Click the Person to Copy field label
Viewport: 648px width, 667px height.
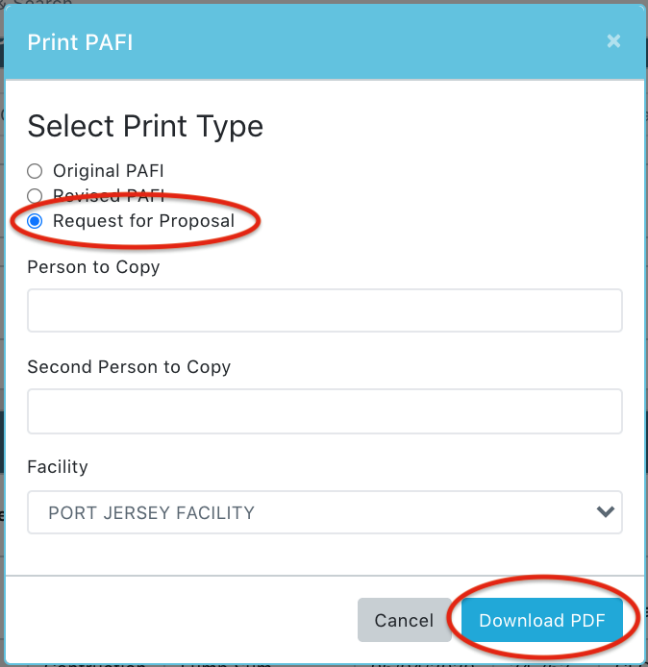(x=93, y=267)
